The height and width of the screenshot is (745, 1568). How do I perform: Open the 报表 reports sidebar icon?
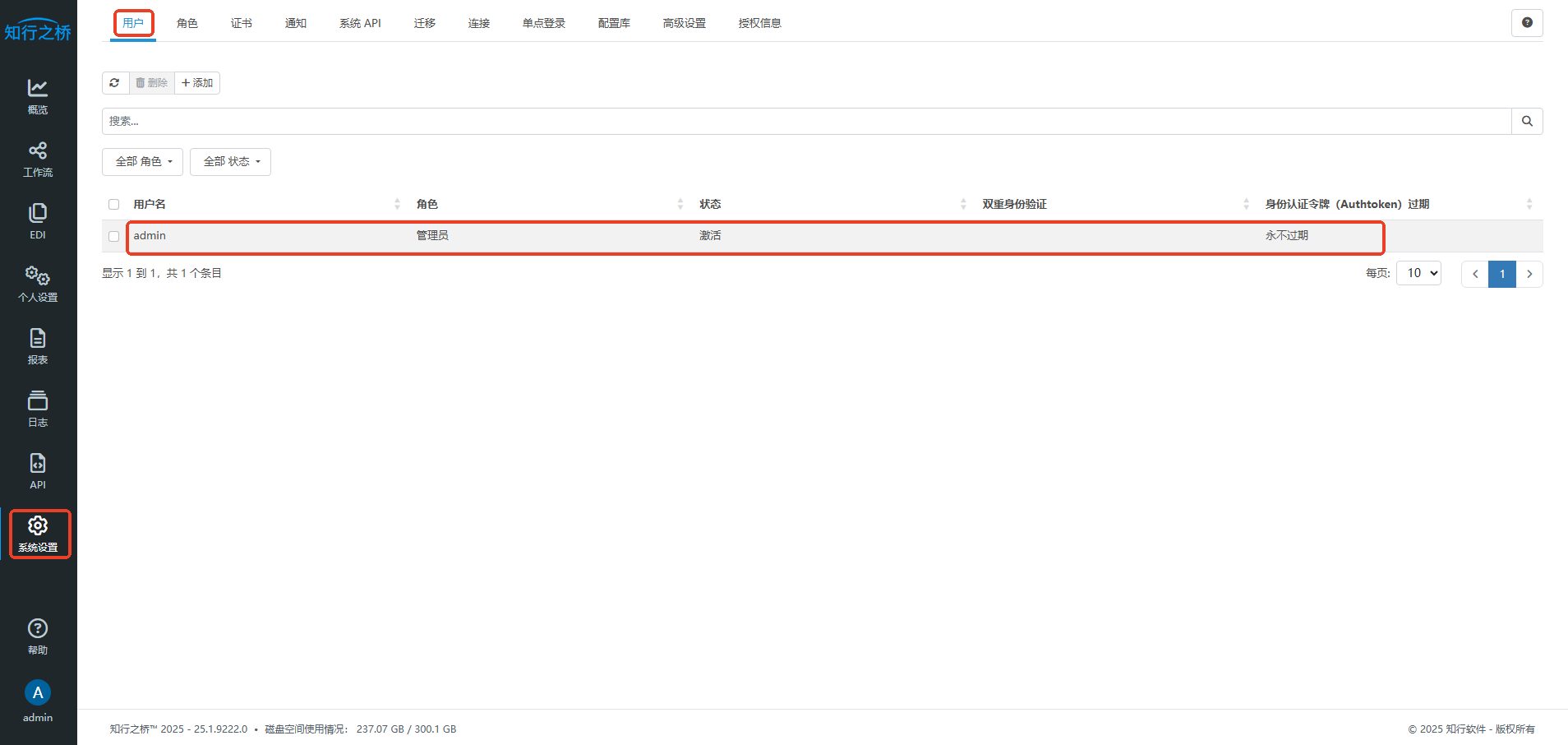[38, 346]
